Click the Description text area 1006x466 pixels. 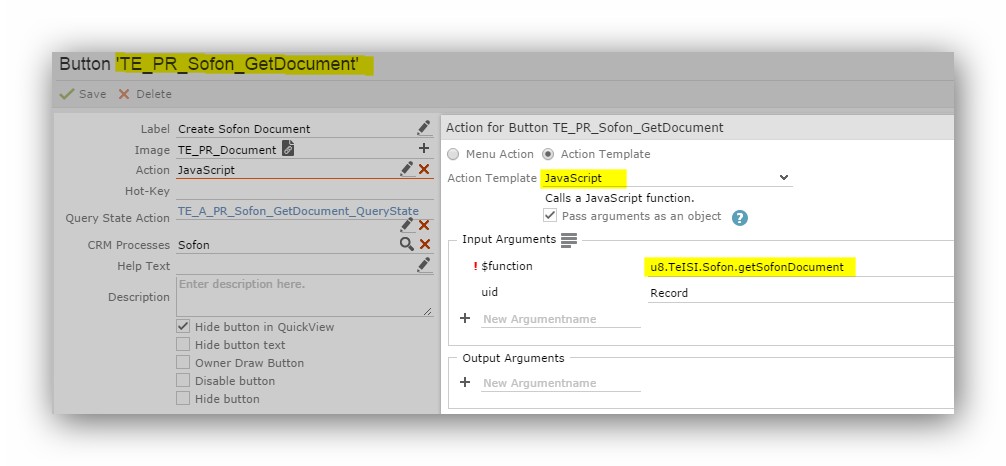(304, 296)
